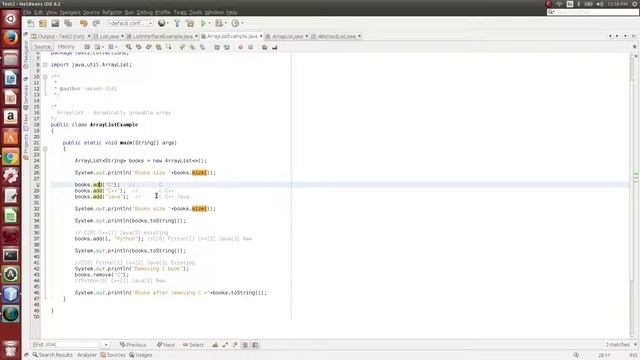Image resolution: width=640 pixels, height=360 pixels.
Task: Open the editor documents list dropdown arrow
Action: coord(625,36)
